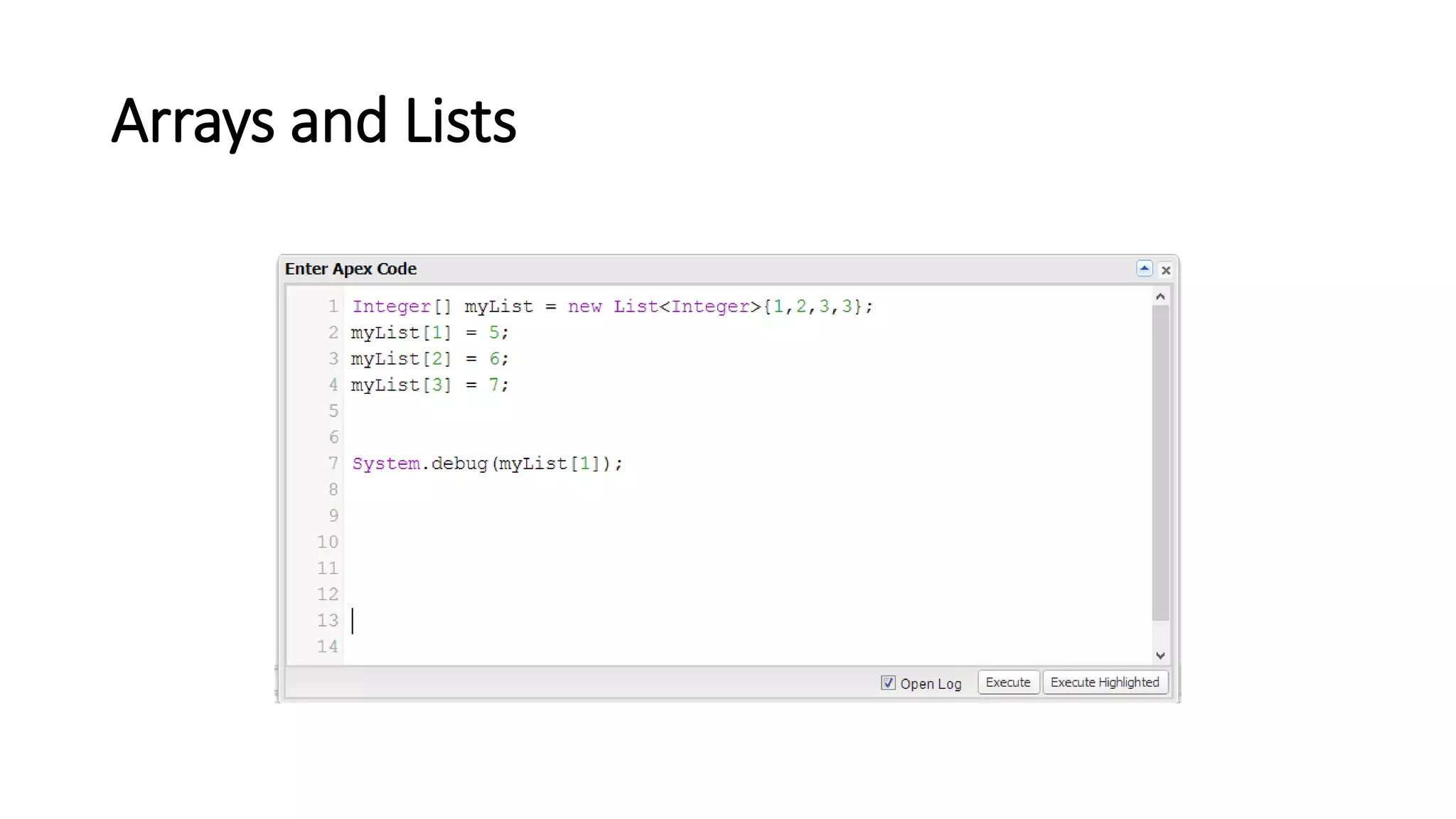Collapse the Enter Apex Code panel
The image size is (1456, 819).
pyautogui.click(x=1144, y=269)
